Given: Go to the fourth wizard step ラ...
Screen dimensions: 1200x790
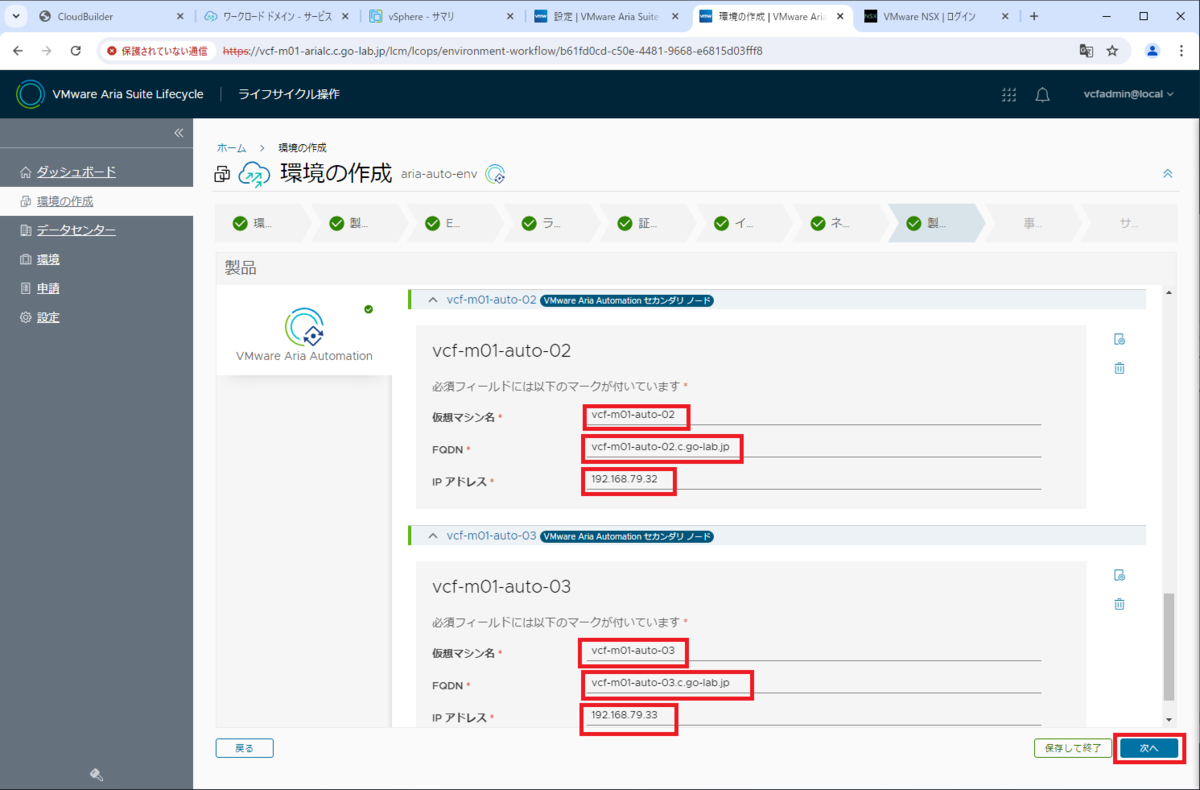Looking at the screenshot, I should pyautogui.click(x=553, y=223).
